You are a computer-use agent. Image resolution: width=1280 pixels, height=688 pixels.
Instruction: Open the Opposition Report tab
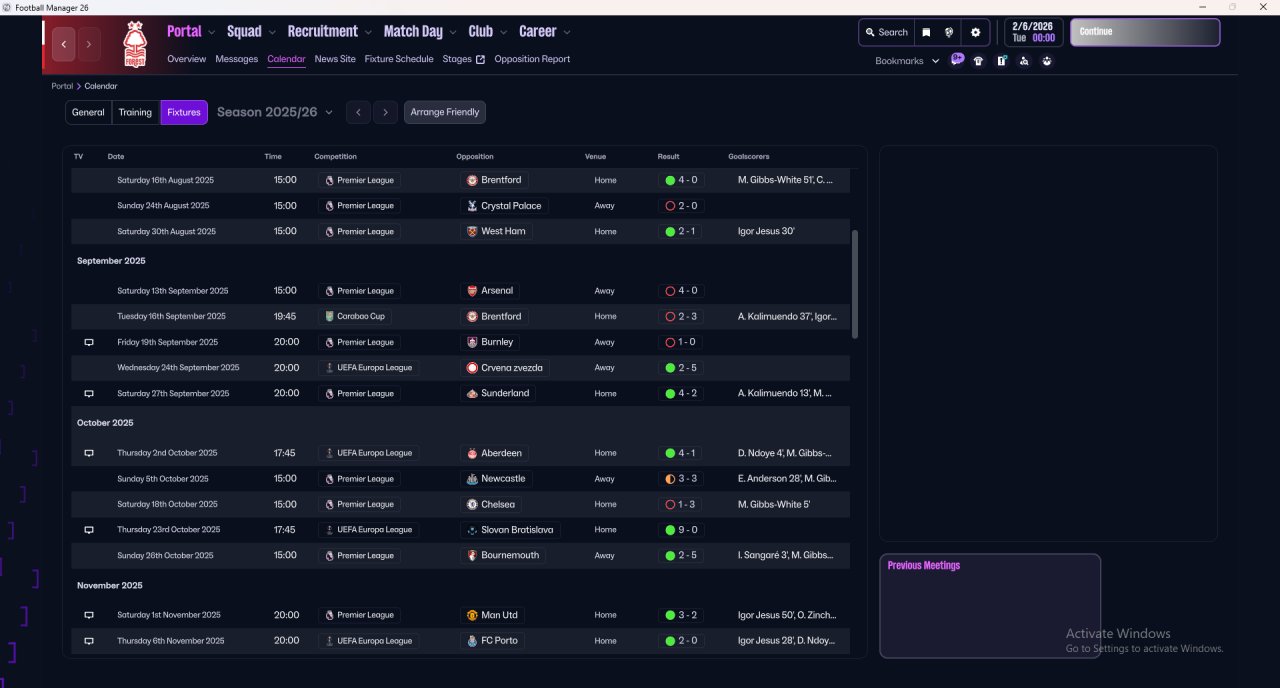click(x=532, y=59)
